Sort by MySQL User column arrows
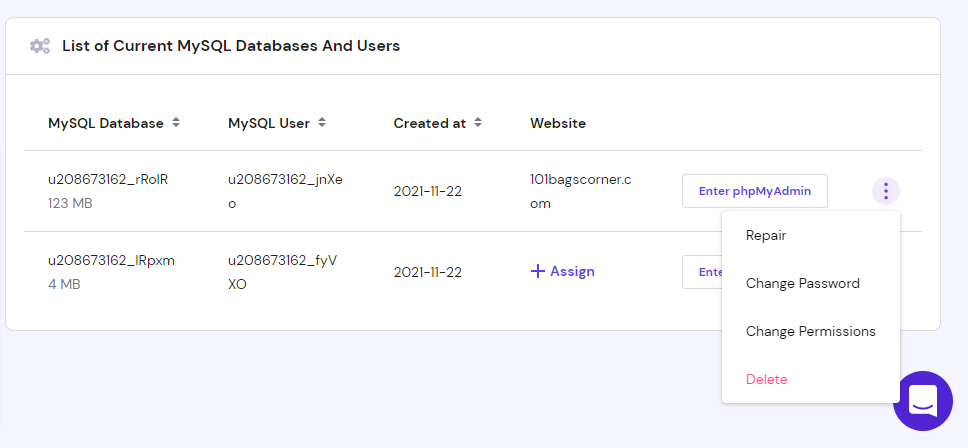 (322, 123)
